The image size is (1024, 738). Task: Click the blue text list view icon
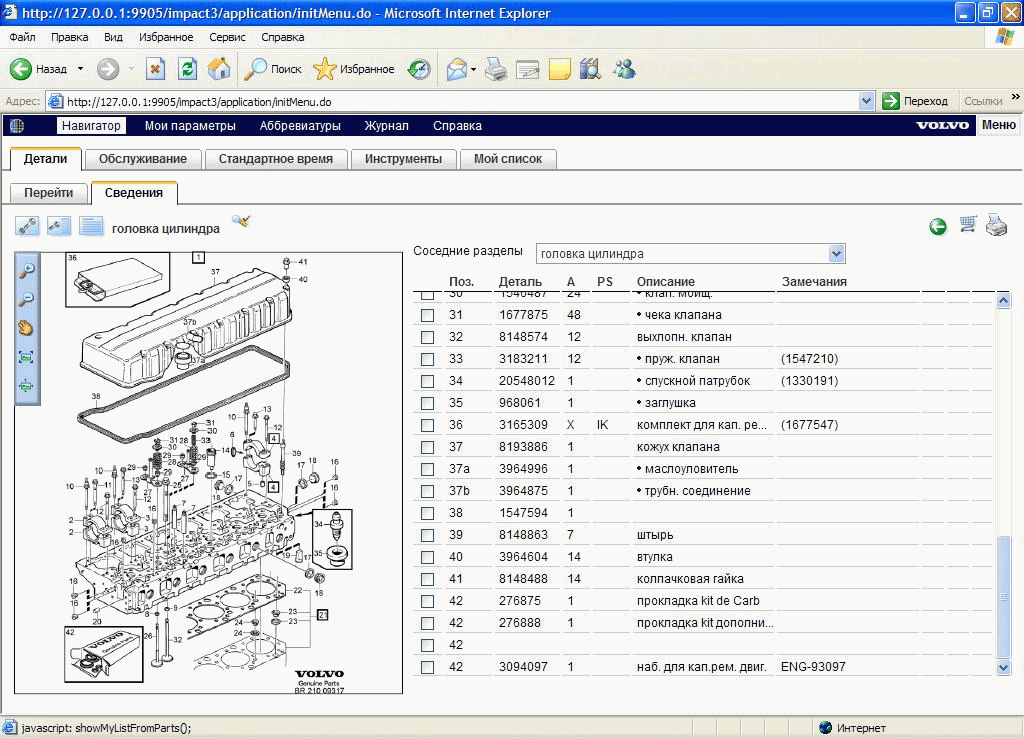(92, 226)
